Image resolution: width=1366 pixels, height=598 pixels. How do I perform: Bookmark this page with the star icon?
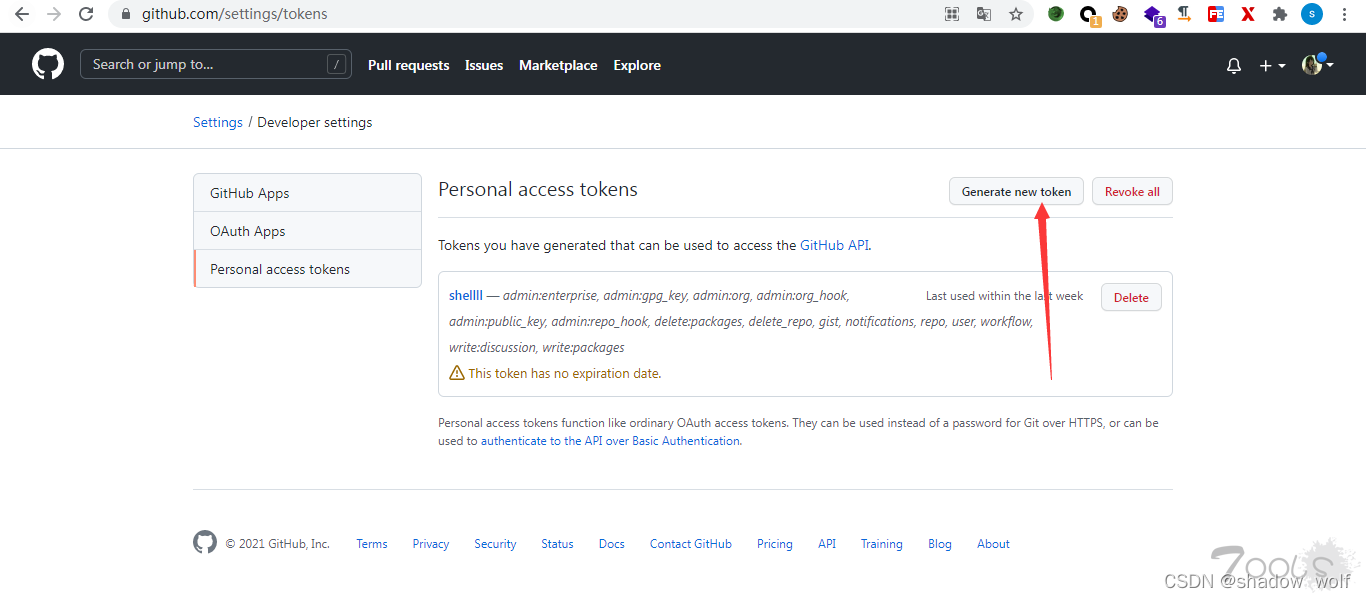coord(1016,14)
